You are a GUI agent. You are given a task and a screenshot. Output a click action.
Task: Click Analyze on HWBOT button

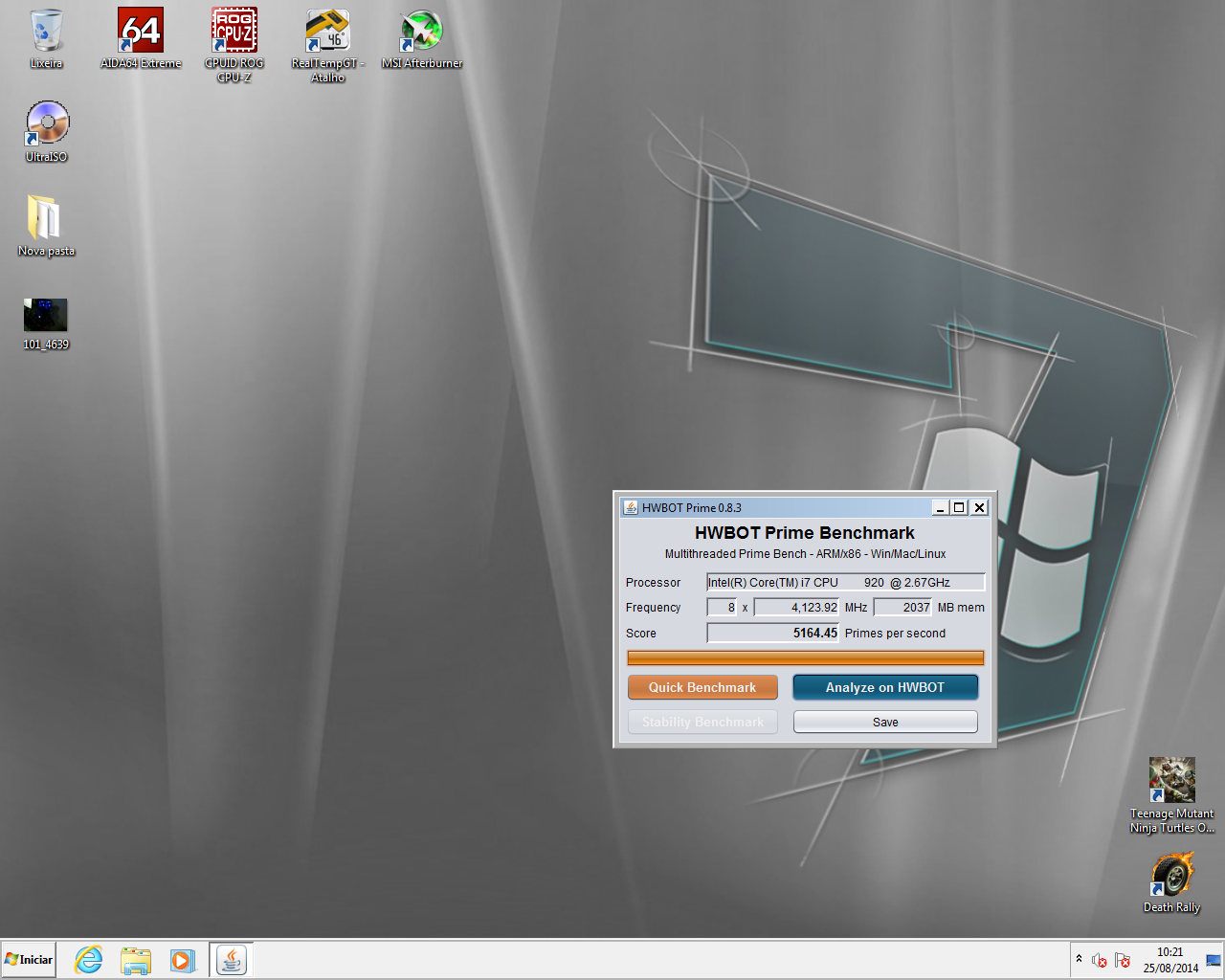point(885,687)
